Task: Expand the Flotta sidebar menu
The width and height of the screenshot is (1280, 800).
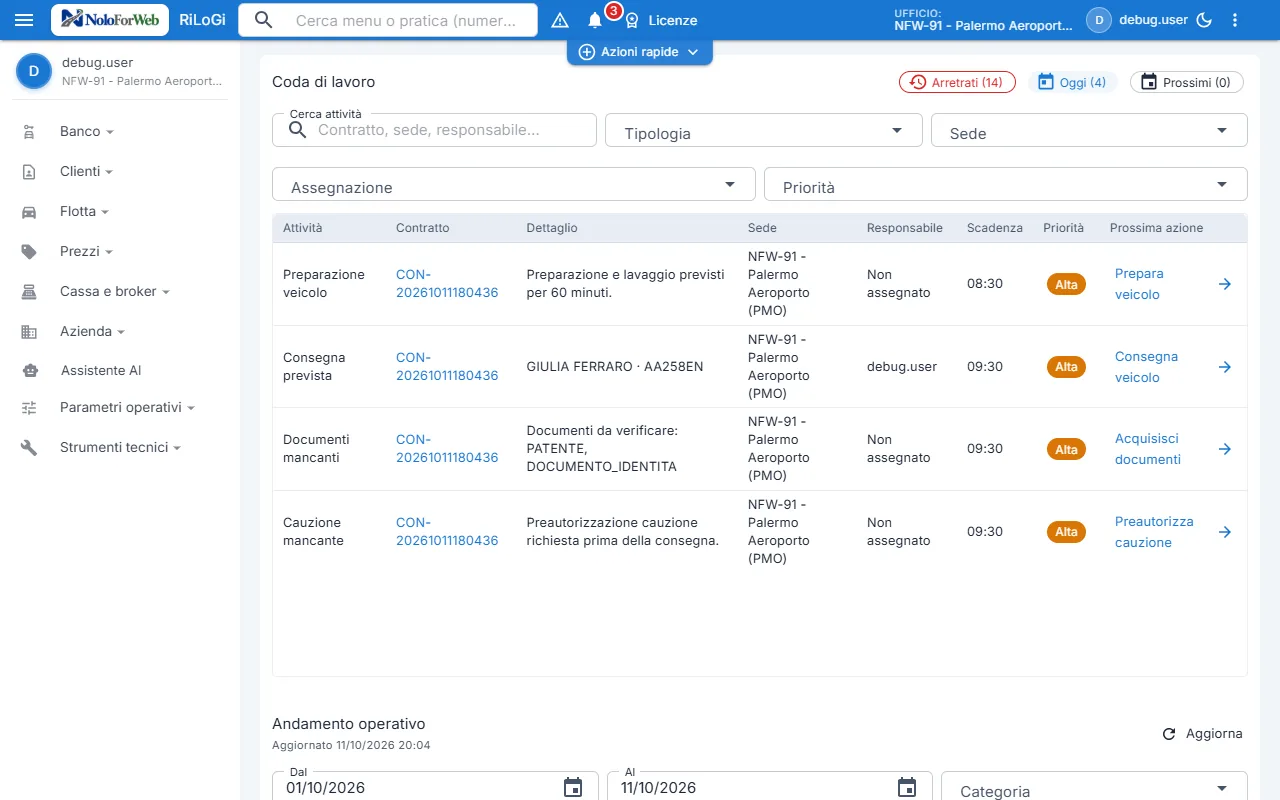Action: coord(85,211)
